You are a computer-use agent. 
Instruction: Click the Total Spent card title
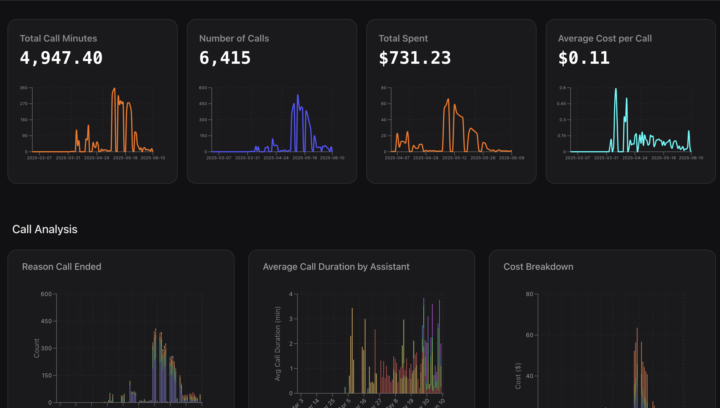(x=406, y=38)
